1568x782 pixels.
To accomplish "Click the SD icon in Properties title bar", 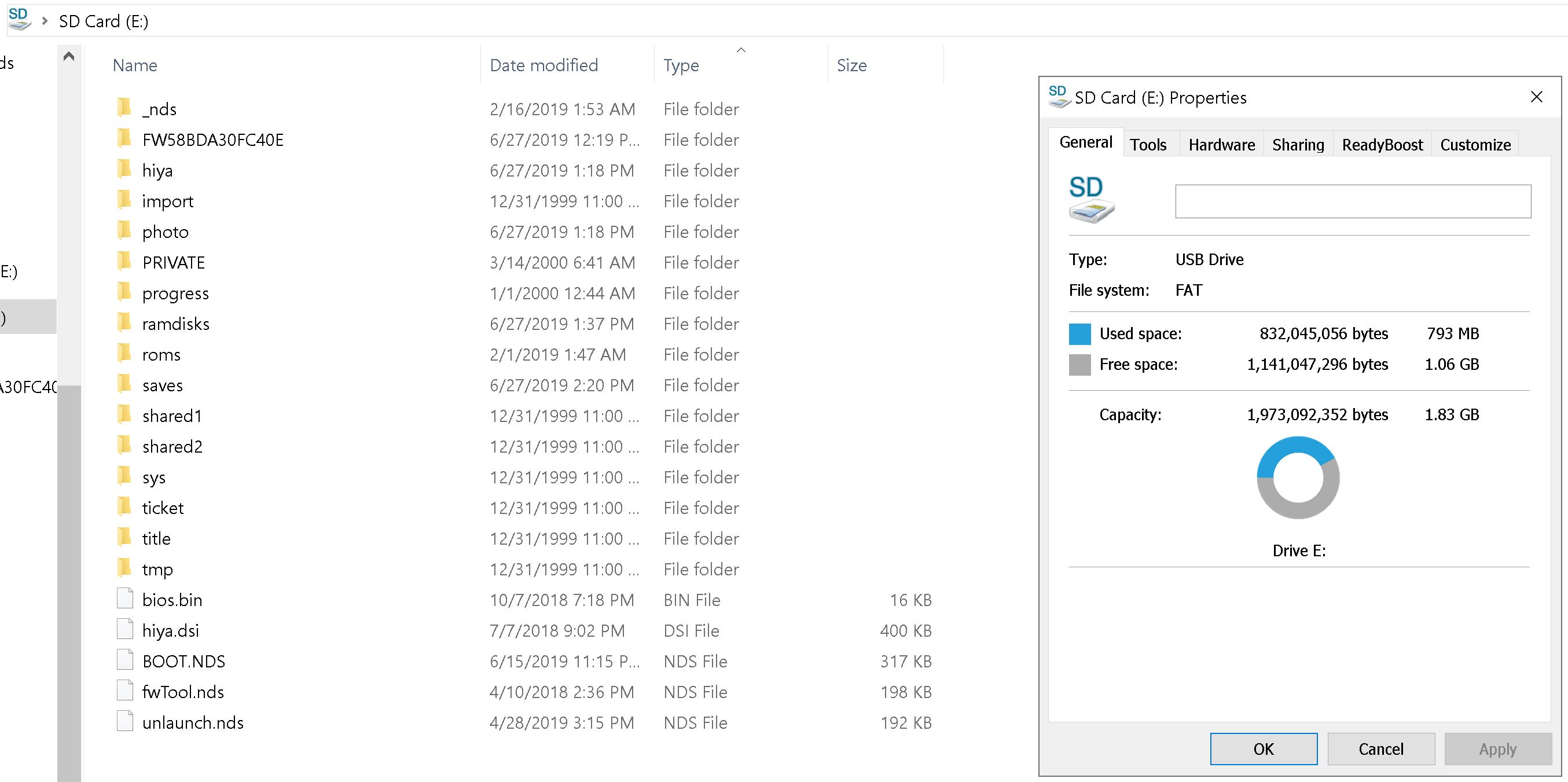I will pyautogui.click(x=1059, y=97).
